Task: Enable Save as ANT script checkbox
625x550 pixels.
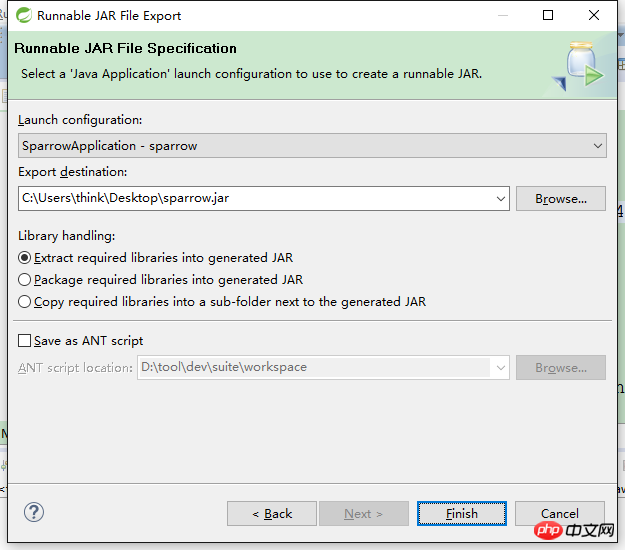Action: tap(24, 341)
